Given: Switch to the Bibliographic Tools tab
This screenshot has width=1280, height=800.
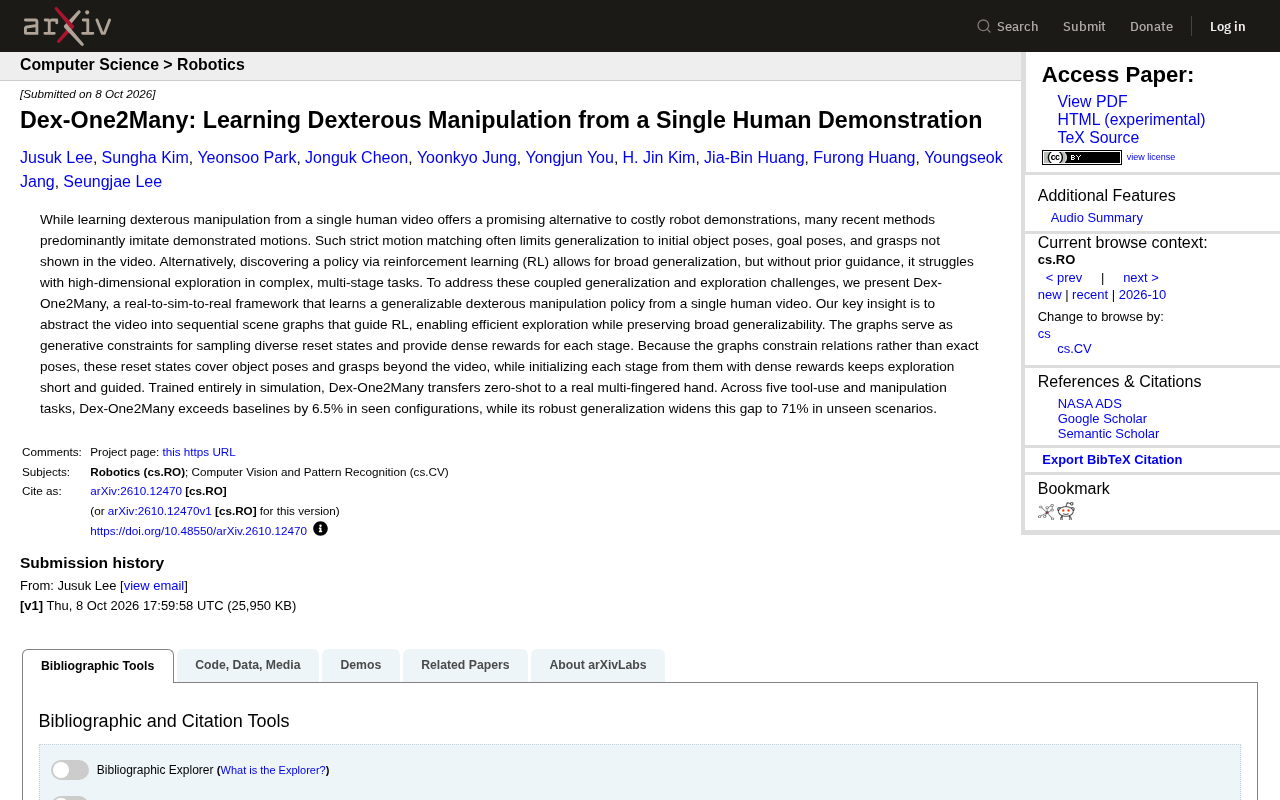Looking at the screenshot, I should pos(98,666).
